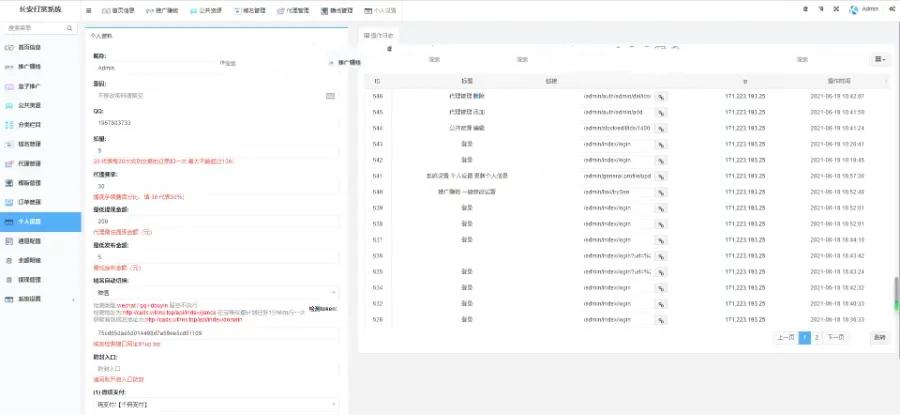Click the Admin avatar in top bar
The height and width of the screenshot is (415, 900).
coord(854,10)
